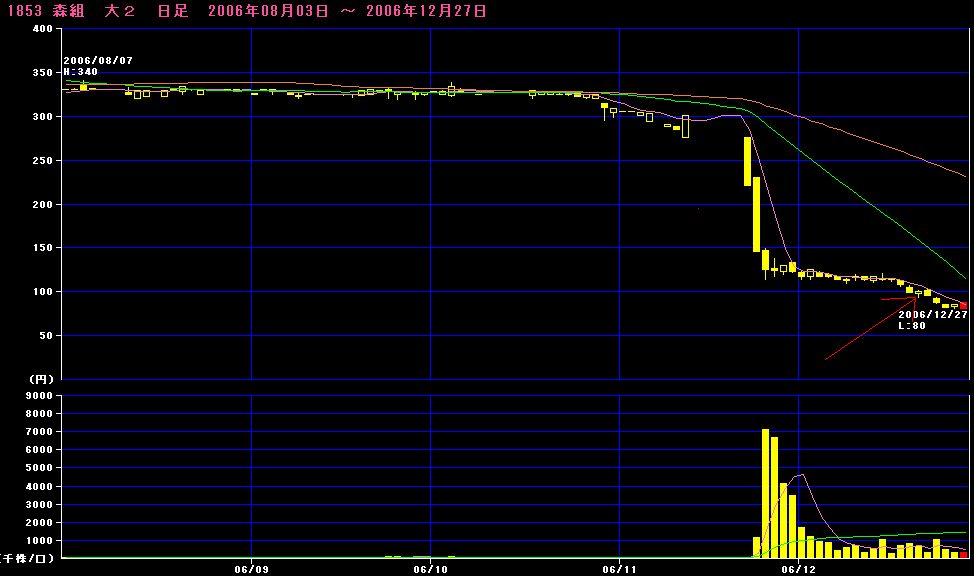Click the 大2 market label
The width and height of the screenshot is (974, 576).
tap(120, 11)
